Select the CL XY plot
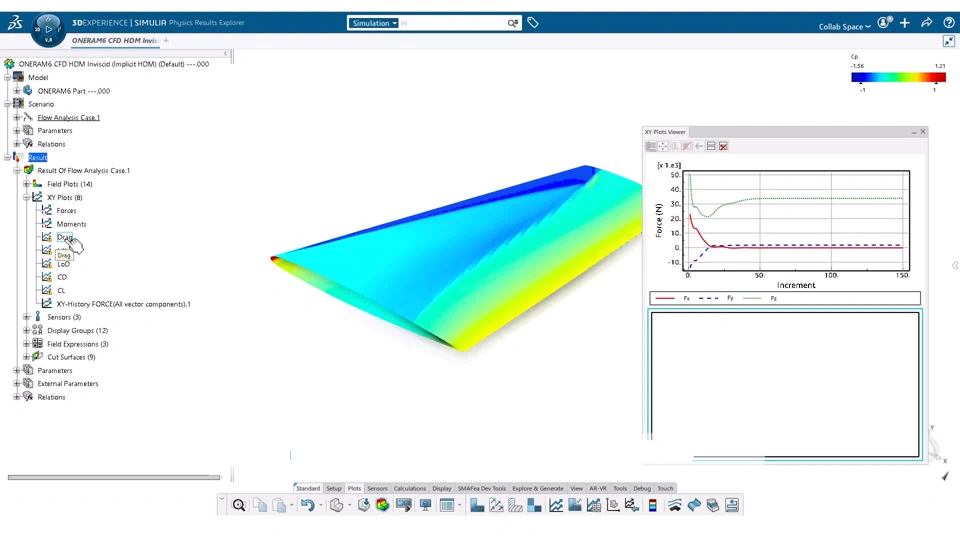 coord(61,291)
